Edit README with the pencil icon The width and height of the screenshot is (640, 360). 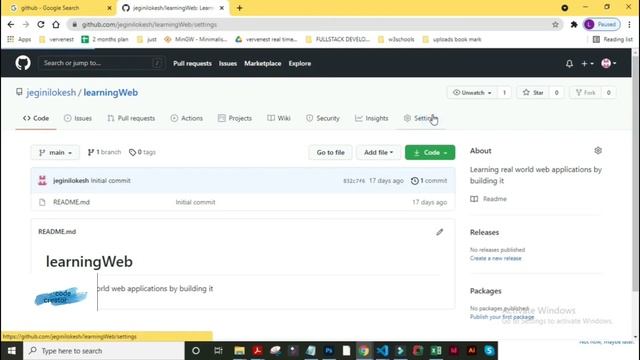[x=439, y=232]
